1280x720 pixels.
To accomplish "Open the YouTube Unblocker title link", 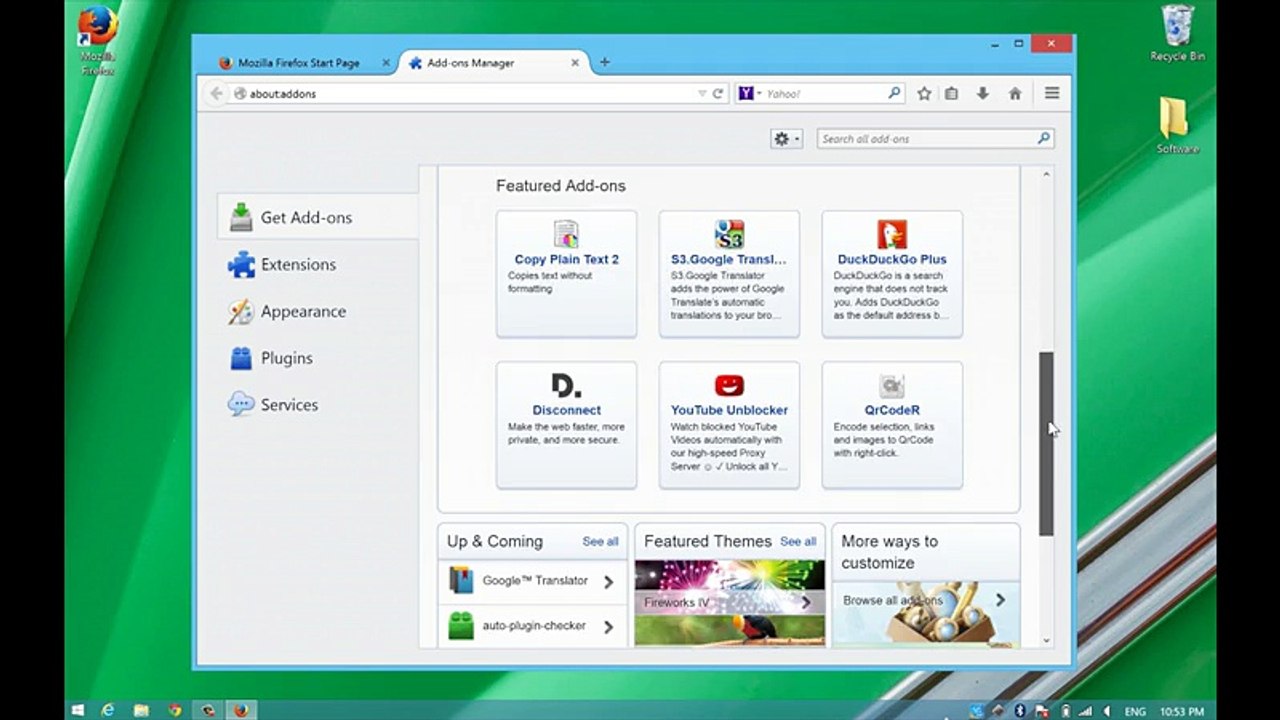I will point(729,410).
